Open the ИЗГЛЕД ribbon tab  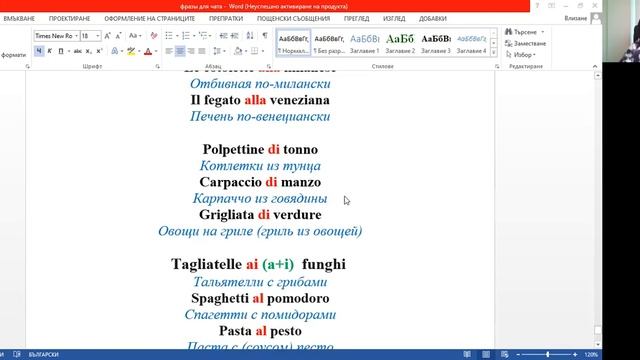(394, 19)
